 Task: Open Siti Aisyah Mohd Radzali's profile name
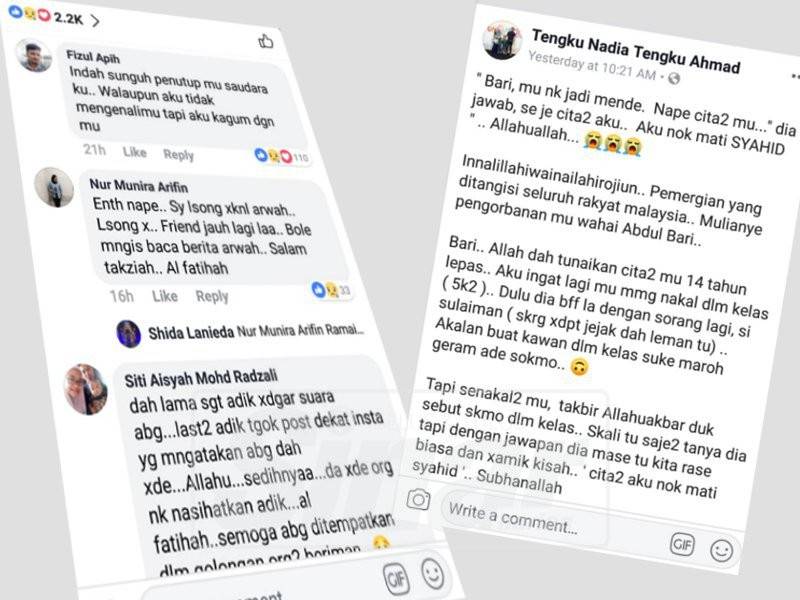coord(201,378)
